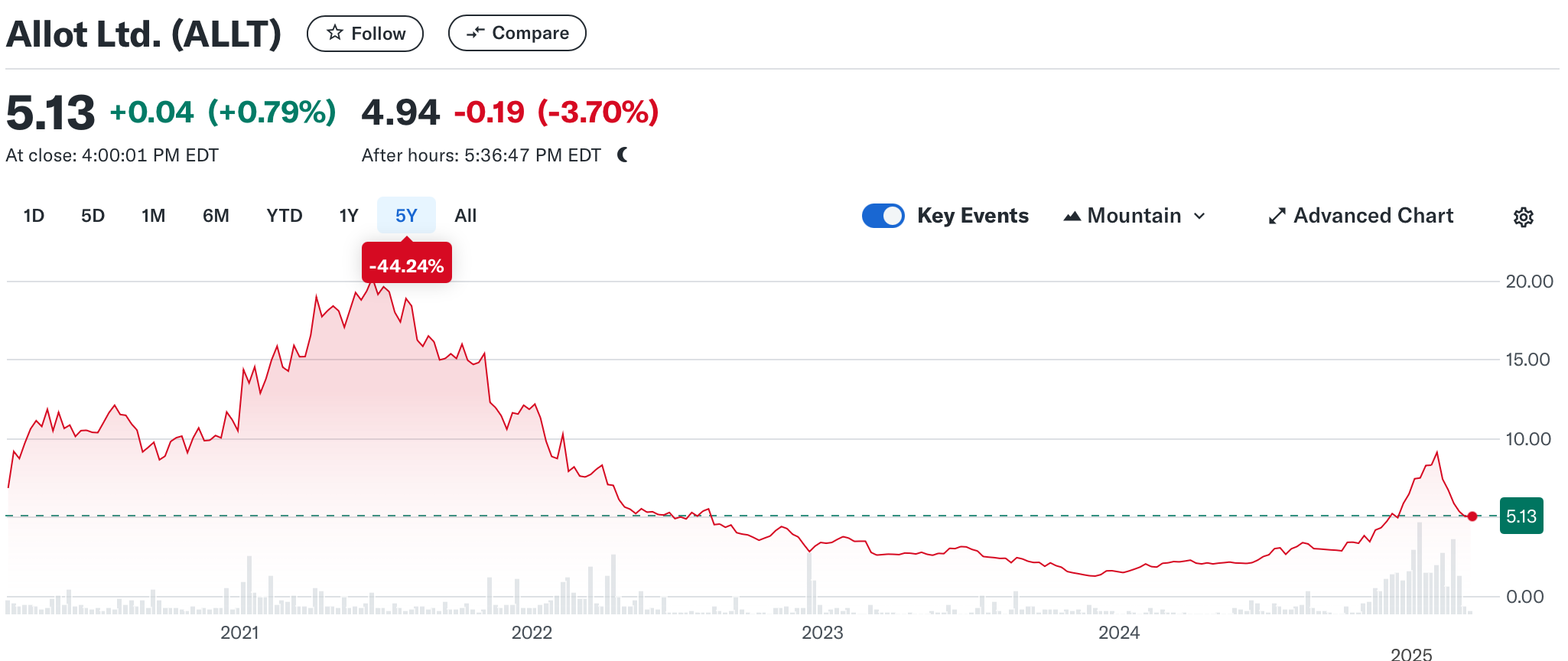
Task: Click the After hours 5:36:47 PM text
Action: pyautogui.click(x=481, y=155)
